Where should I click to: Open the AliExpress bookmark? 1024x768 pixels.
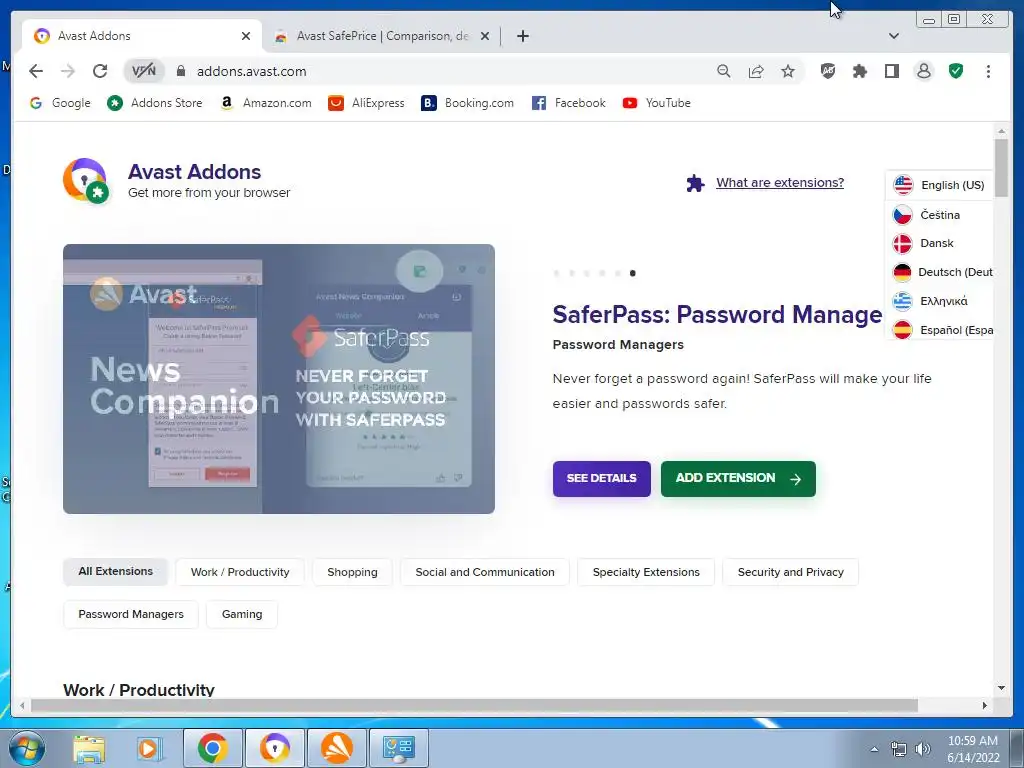click(x=366, y=103)
